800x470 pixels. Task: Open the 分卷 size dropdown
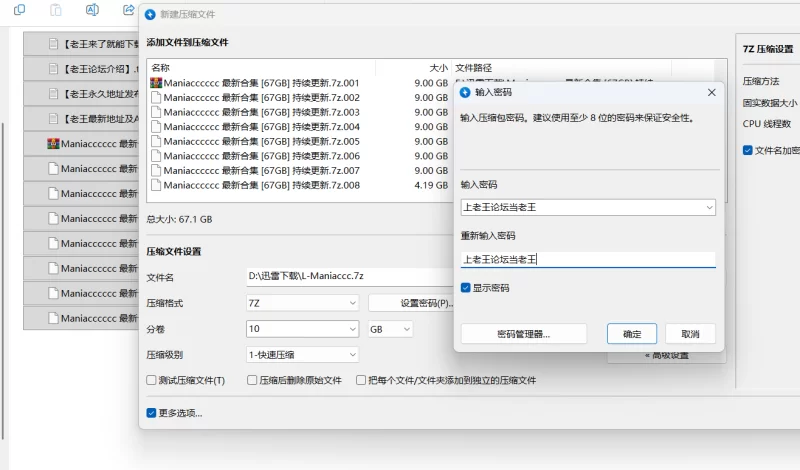coord(353,329)
